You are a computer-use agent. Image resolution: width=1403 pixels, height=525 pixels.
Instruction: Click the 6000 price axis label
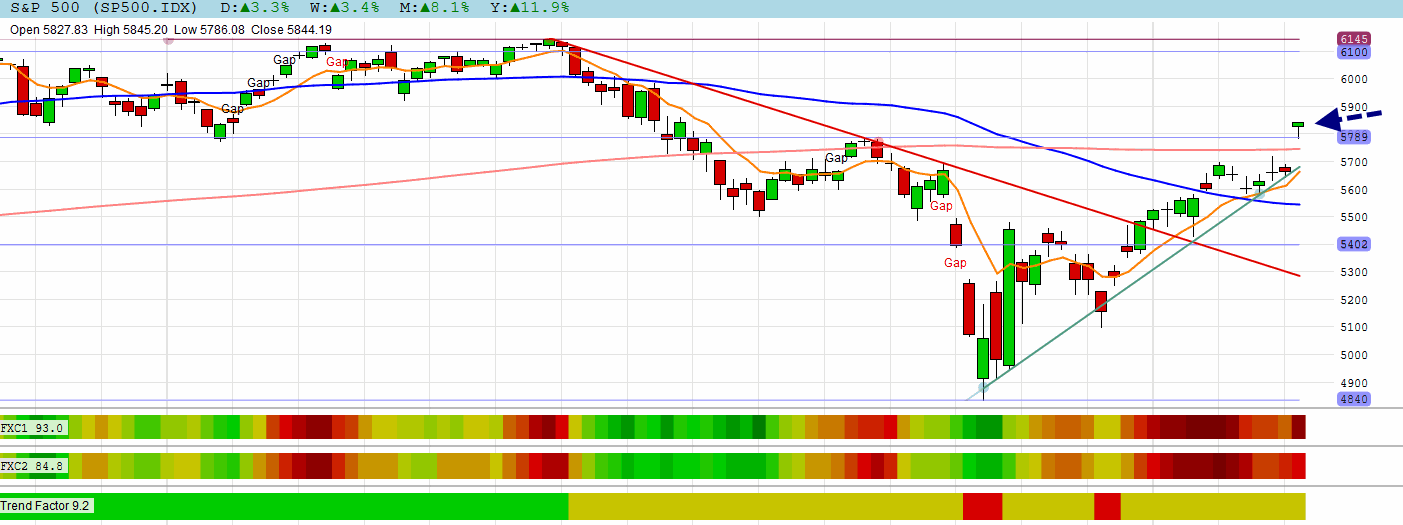(1353, 79)
